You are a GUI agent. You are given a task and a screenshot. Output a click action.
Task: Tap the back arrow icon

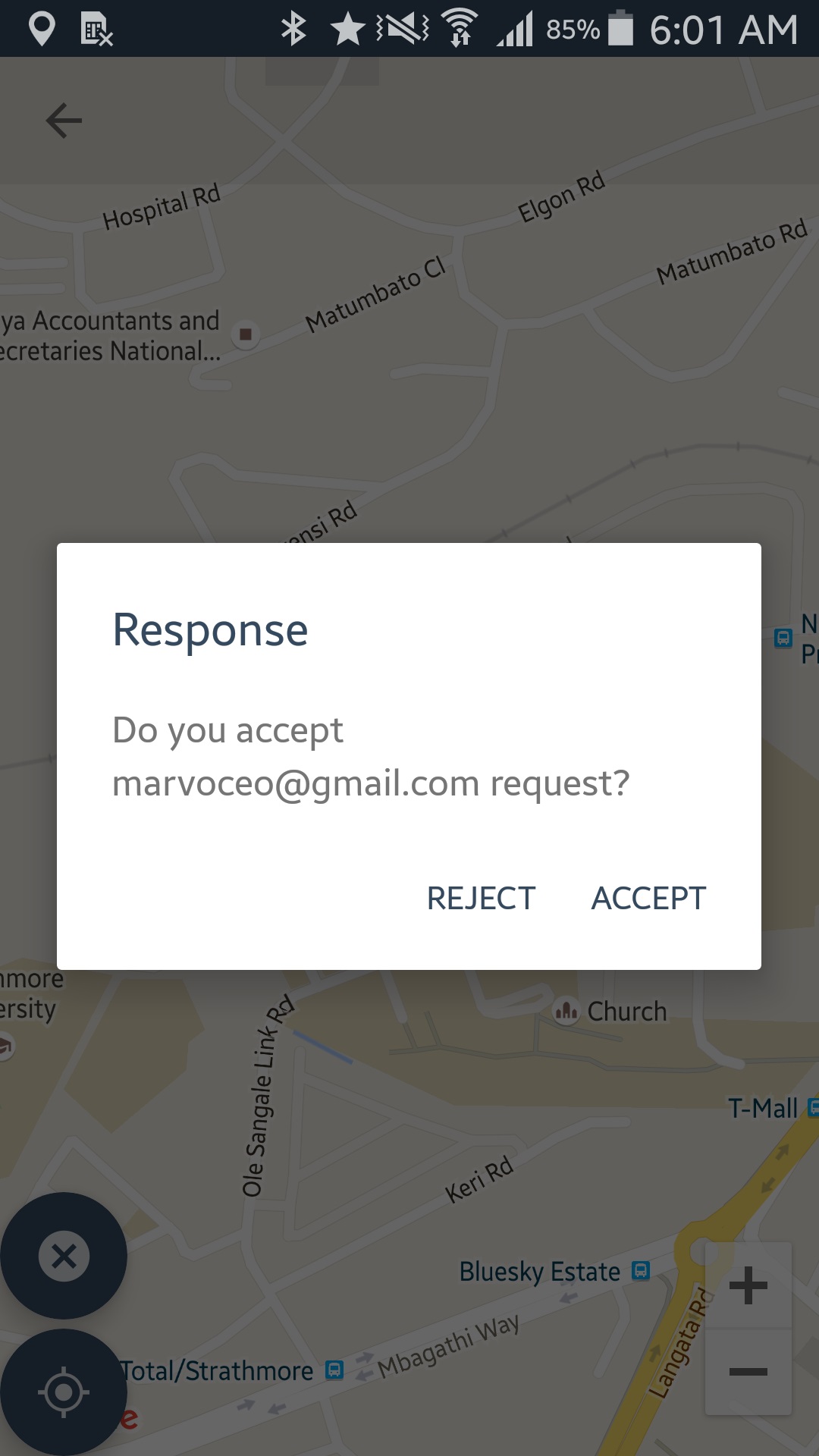click(x=64, y=121)
